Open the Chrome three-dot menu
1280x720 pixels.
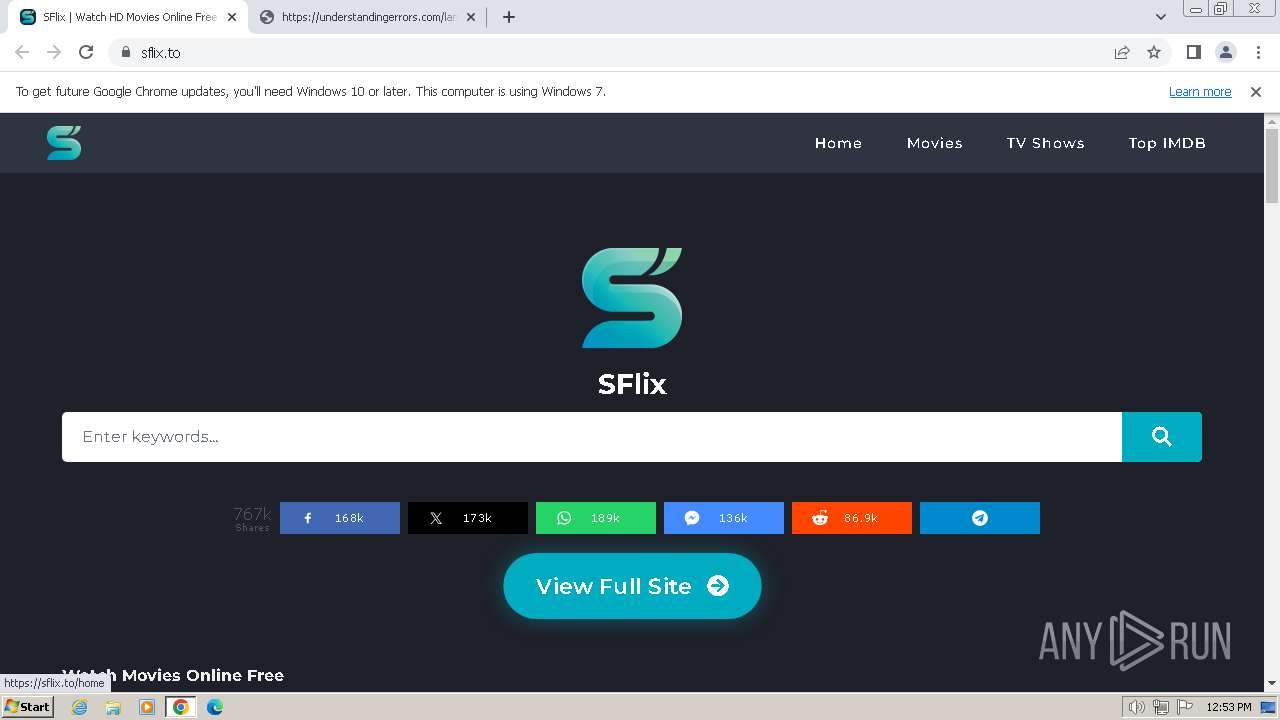click(x=1257, y=52)
